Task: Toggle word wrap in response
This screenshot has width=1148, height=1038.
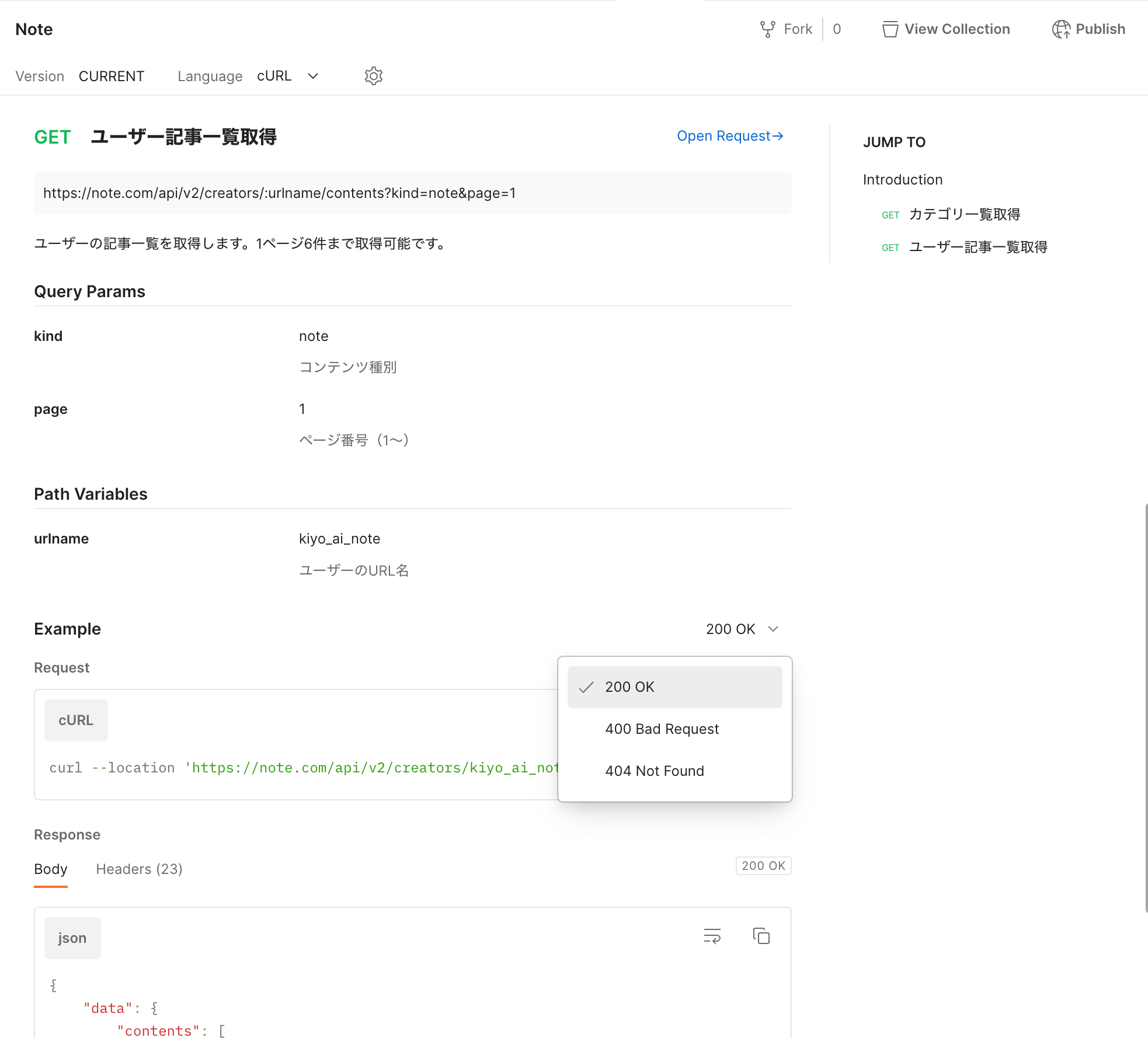Action: click(712, 936)
